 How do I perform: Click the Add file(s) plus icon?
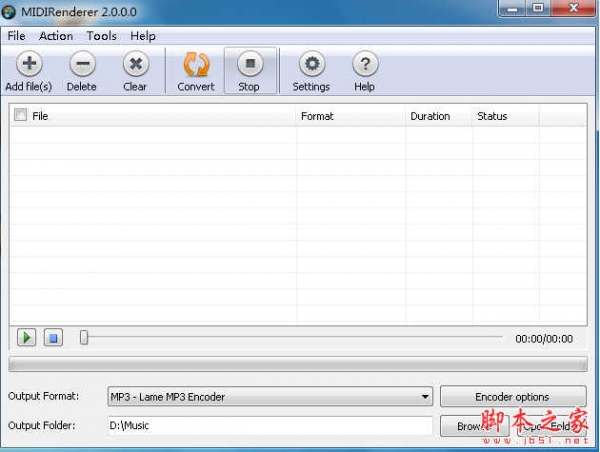pyautogui.click(x=29, y=64)
